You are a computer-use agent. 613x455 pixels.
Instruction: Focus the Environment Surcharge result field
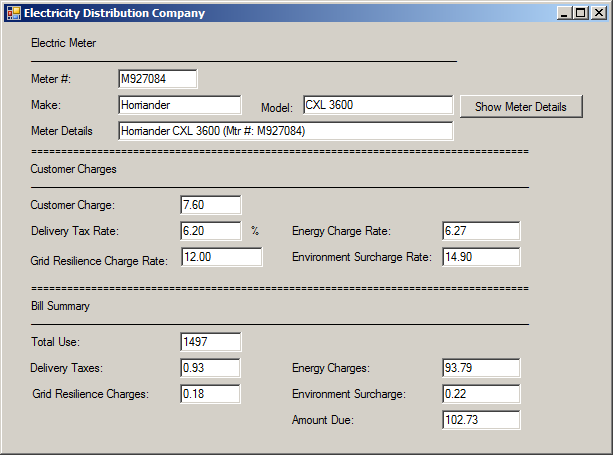(481, 394)
